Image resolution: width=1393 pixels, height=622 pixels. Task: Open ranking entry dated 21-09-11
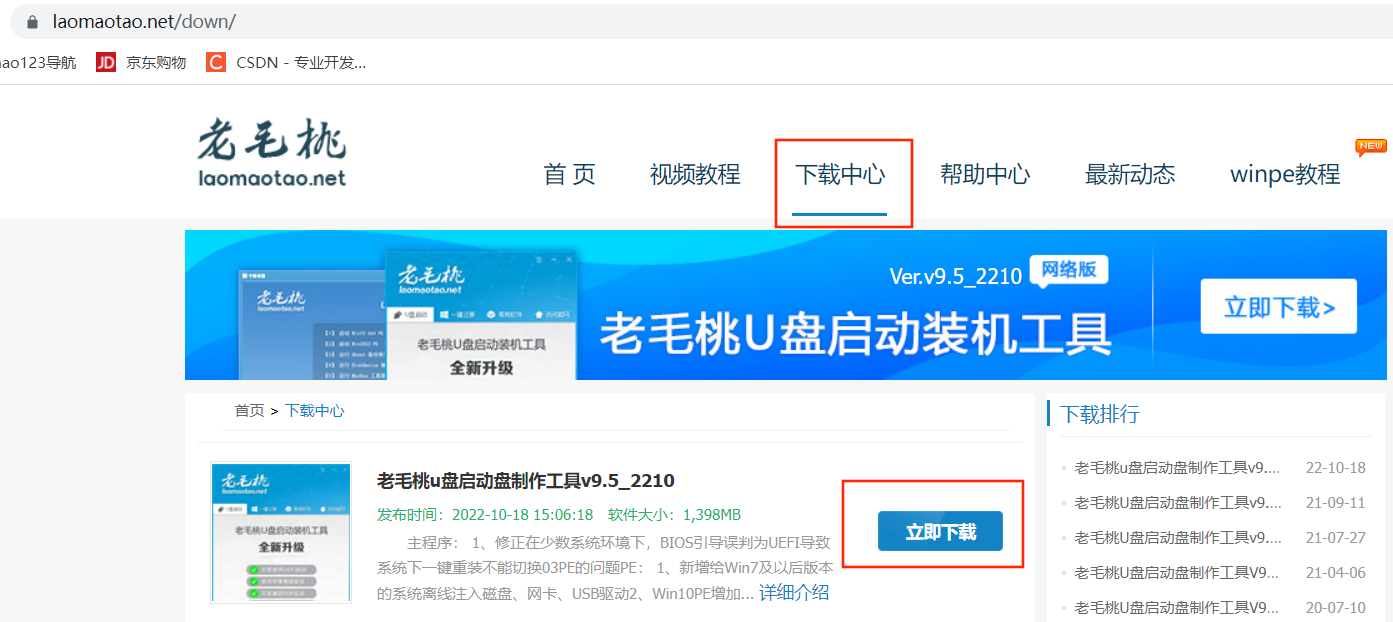point(1220,502)
